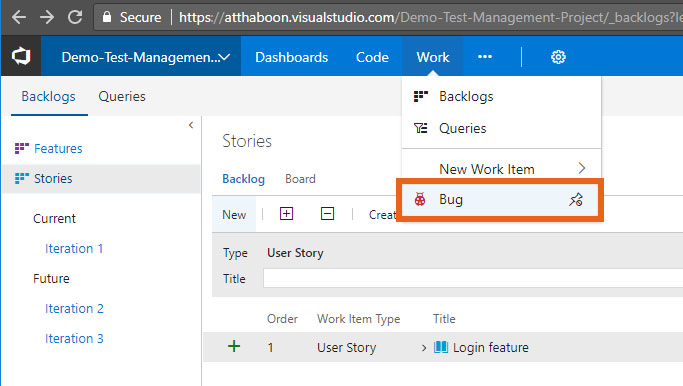This screenshot has height=386, width=683.
Task: Click the Login feature title
Action: pos(490,347)
